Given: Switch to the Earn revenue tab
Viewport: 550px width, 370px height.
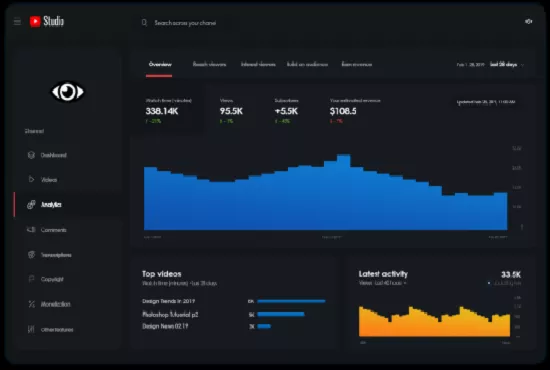Looking at the screenshot, I should 357,64.
